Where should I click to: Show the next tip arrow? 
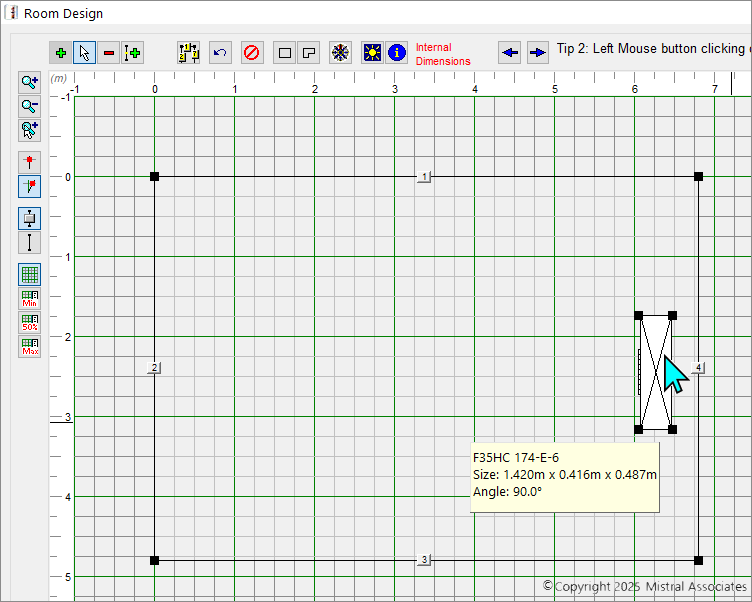point(538,53)
